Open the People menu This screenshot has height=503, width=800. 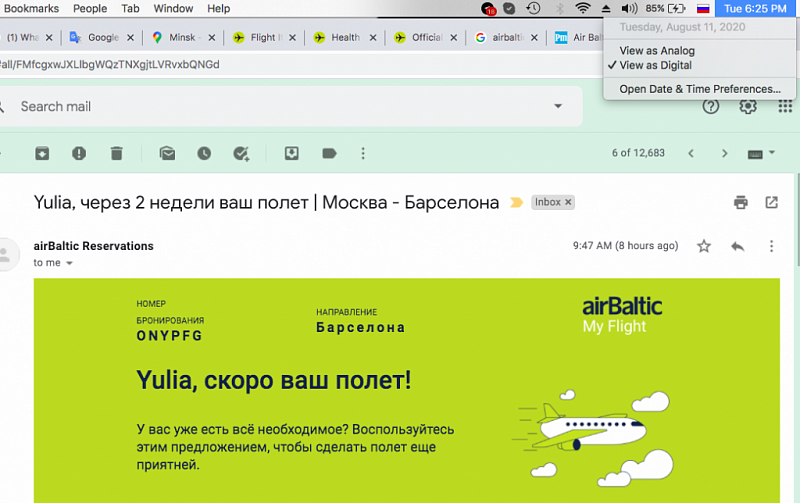[90, 9]
